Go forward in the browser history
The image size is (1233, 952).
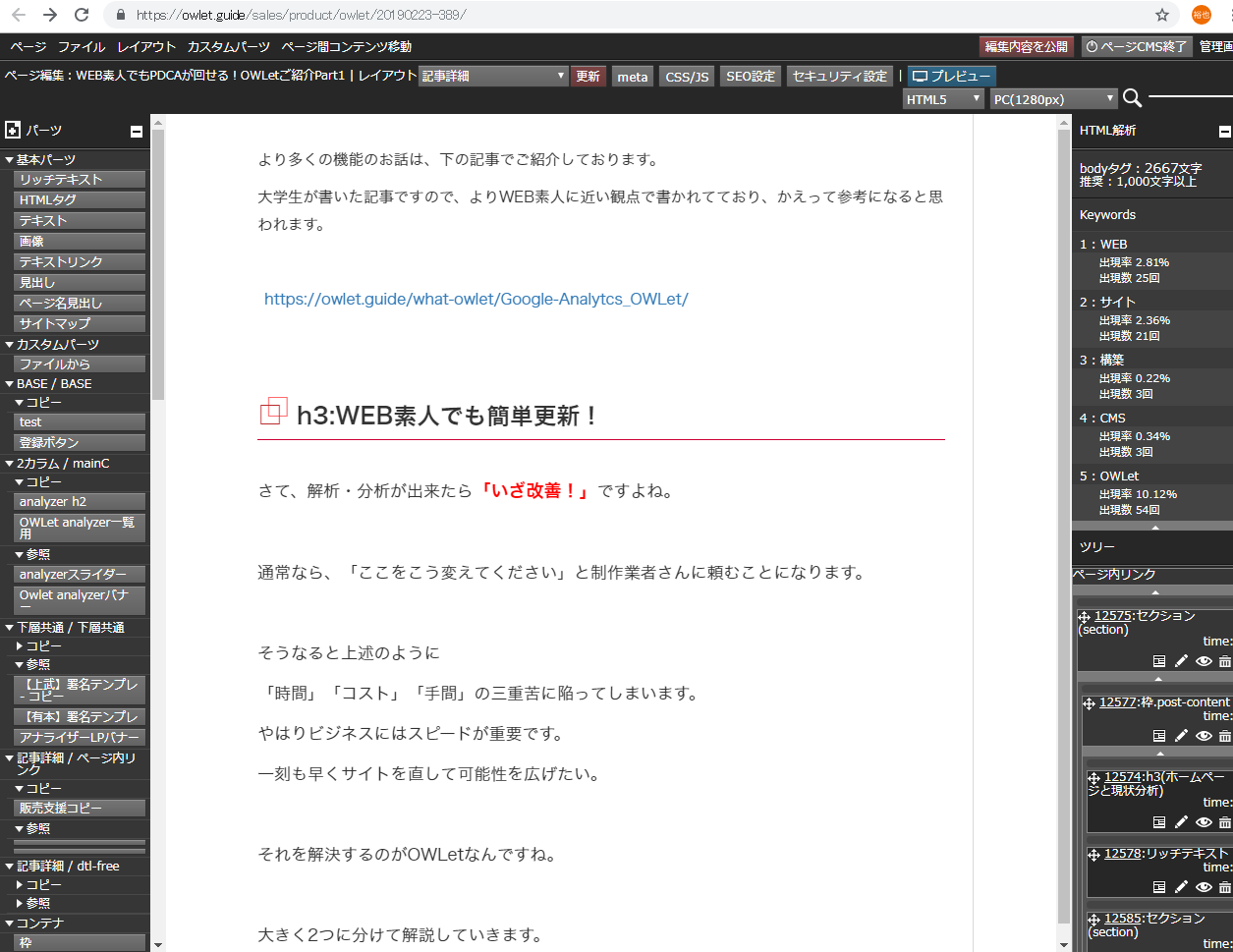point(50,15)
